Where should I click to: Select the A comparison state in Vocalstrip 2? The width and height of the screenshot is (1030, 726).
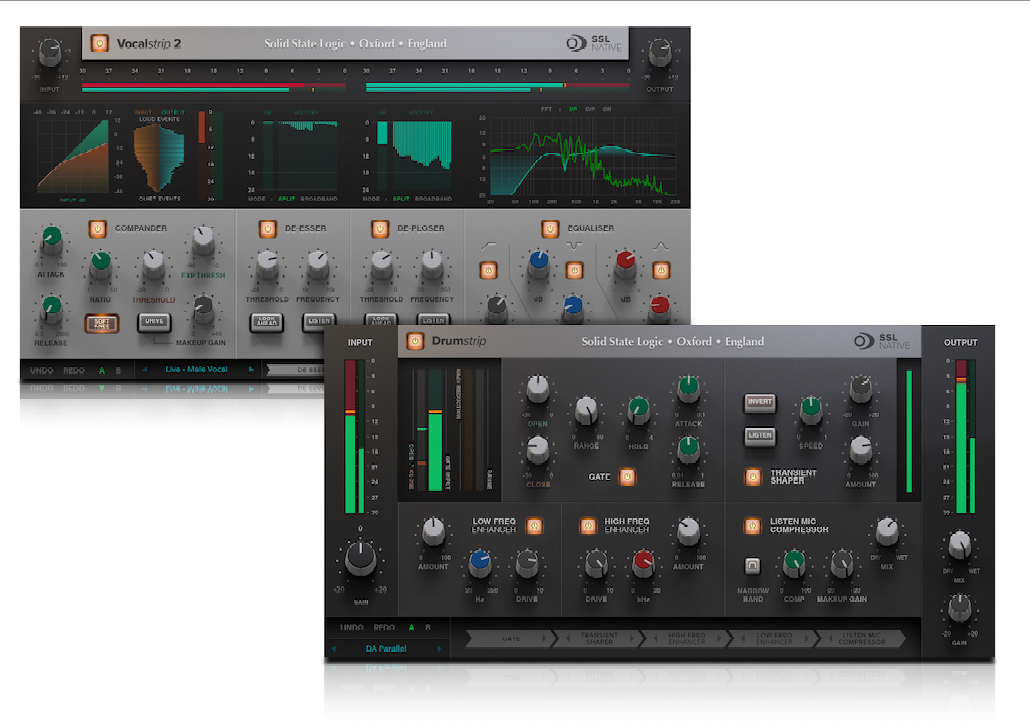coord(100,368)
